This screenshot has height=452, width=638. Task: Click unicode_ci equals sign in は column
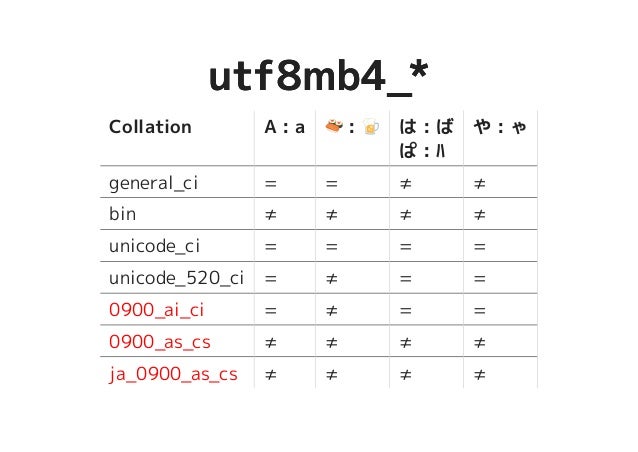pos(406,247)
